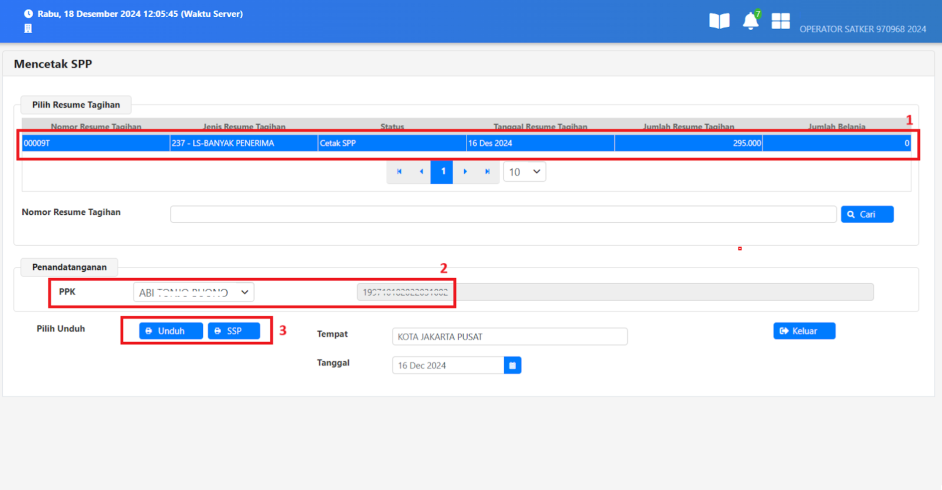The image size is (942, 490).
Task: Focus the Nomor Resume Tagihan search field
Action: (x=502, y=214)
